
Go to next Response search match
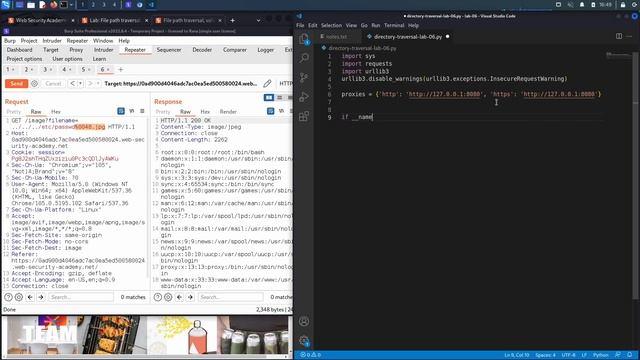[190, 297]
